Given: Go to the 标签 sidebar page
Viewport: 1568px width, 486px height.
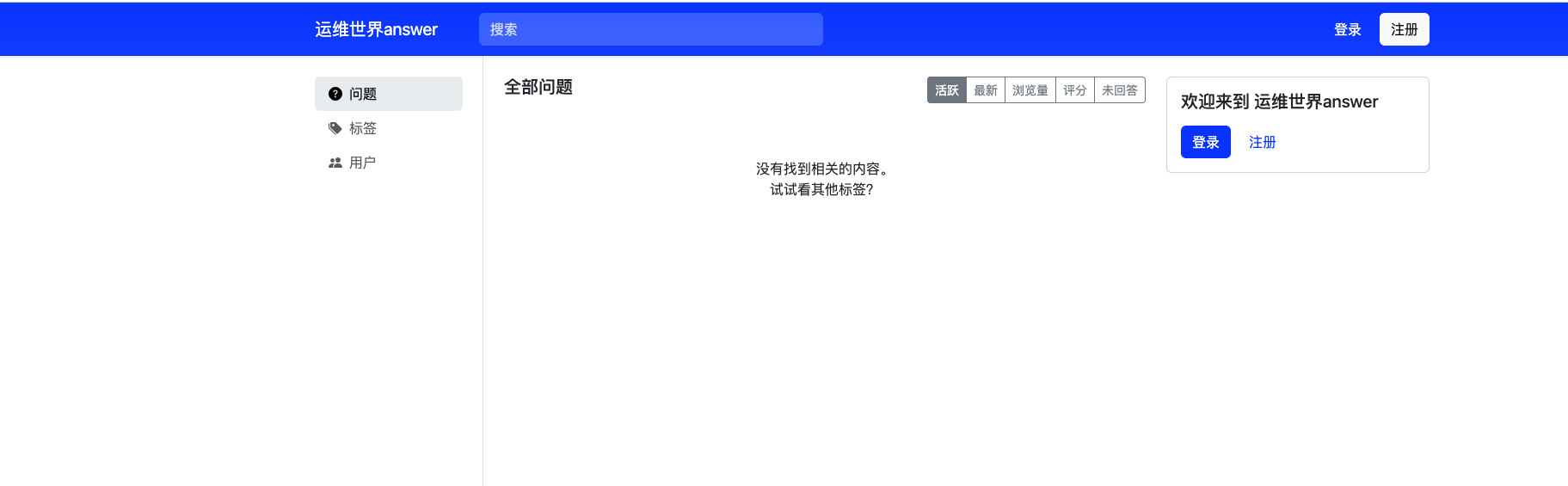Looking at the screenshot, I should [x=363, y=128].
